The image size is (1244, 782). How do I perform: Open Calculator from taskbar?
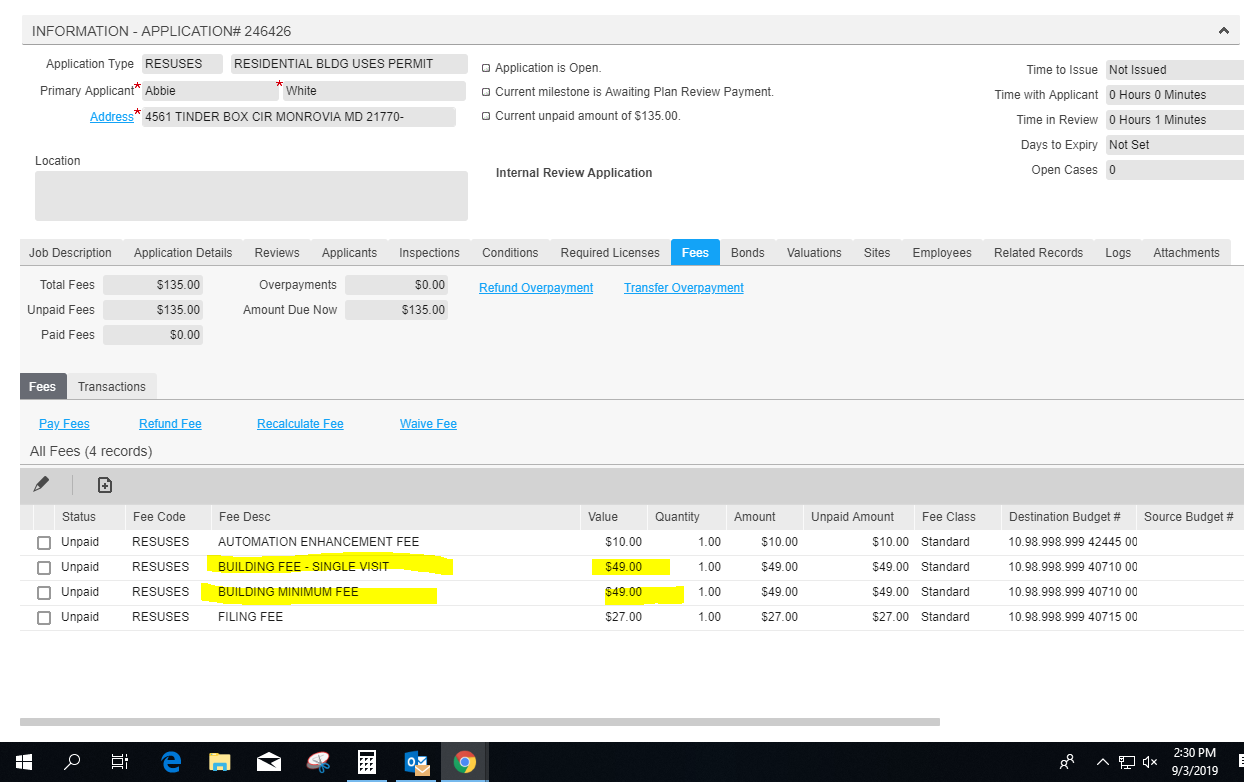(367, 762)
